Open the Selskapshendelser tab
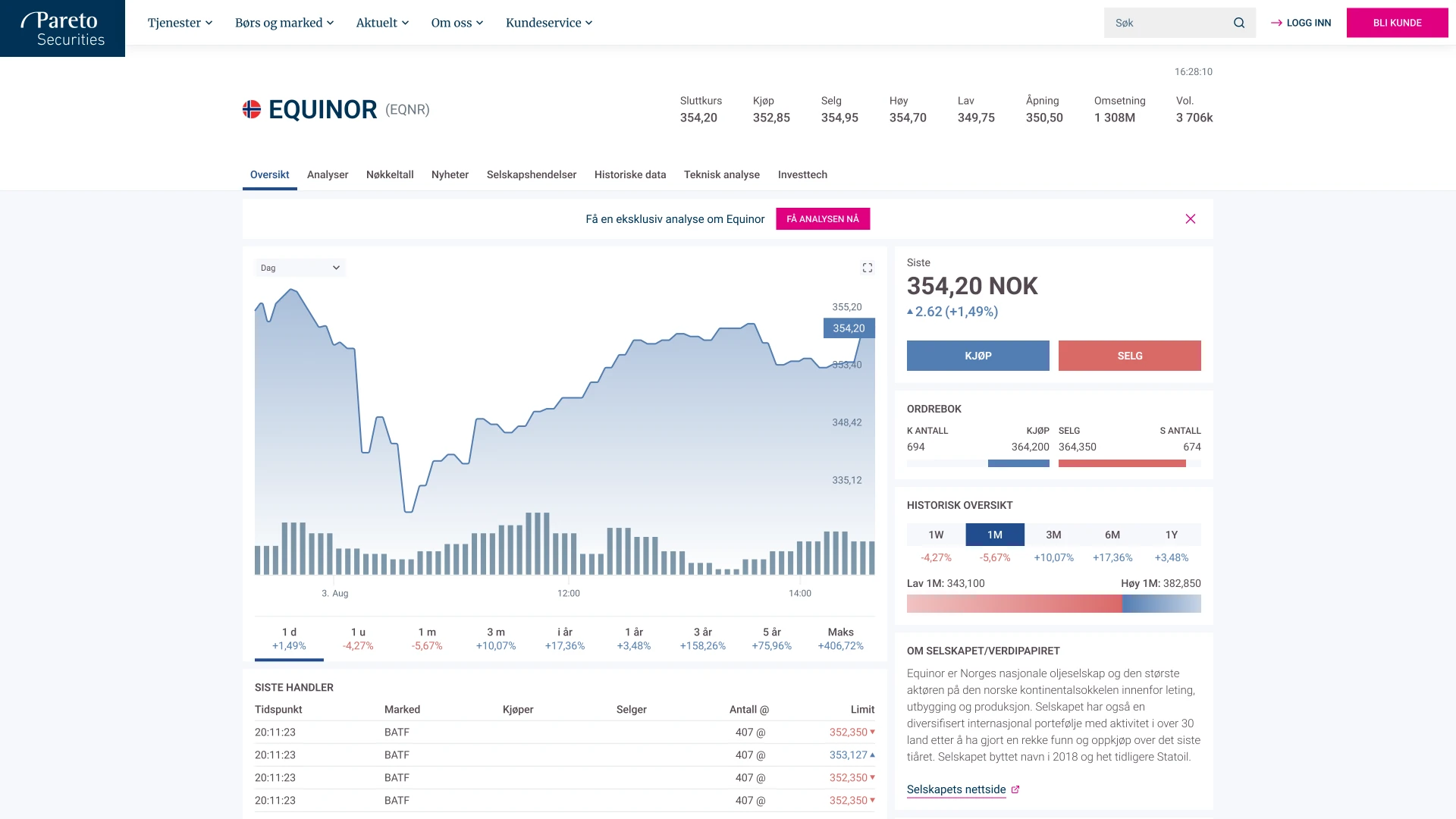 [x=532, y=174]
